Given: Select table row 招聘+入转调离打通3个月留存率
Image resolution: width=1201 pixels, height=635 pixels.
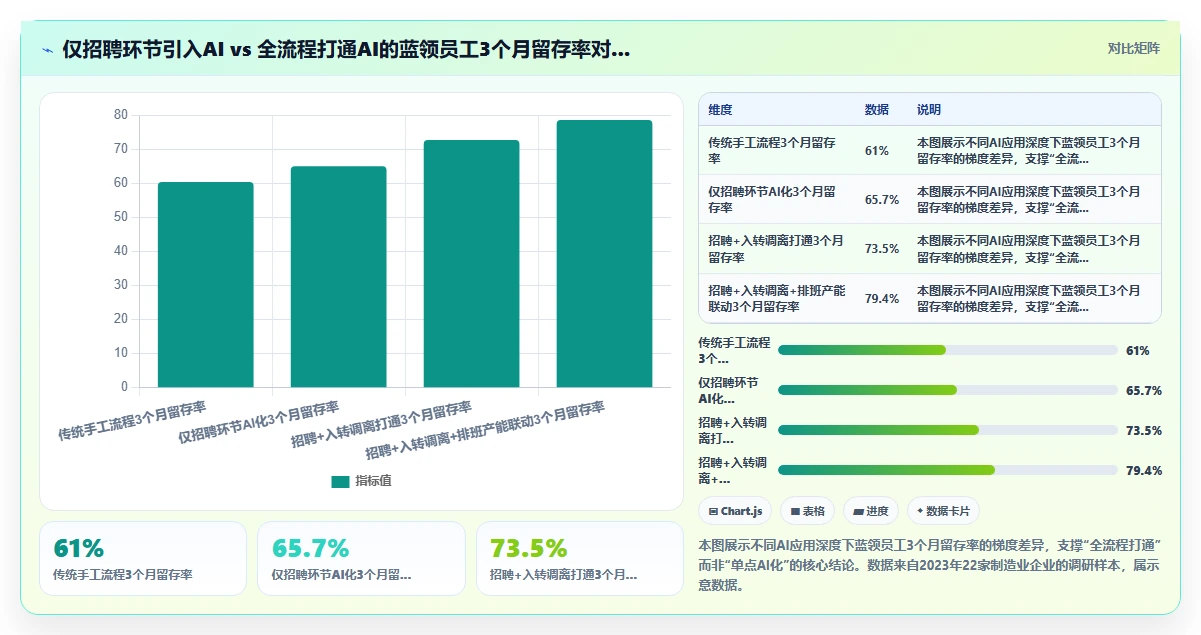Looking at the screenshot, I should 930,249.
